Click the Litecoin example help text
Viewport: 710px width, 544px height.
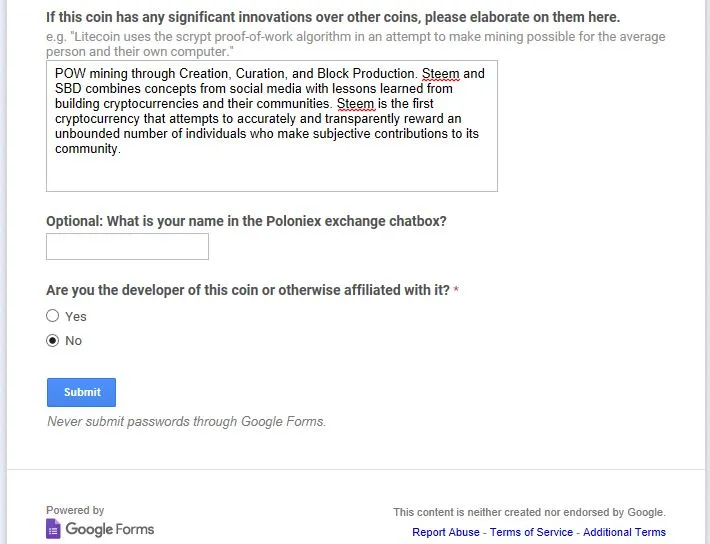pos(355,44)
